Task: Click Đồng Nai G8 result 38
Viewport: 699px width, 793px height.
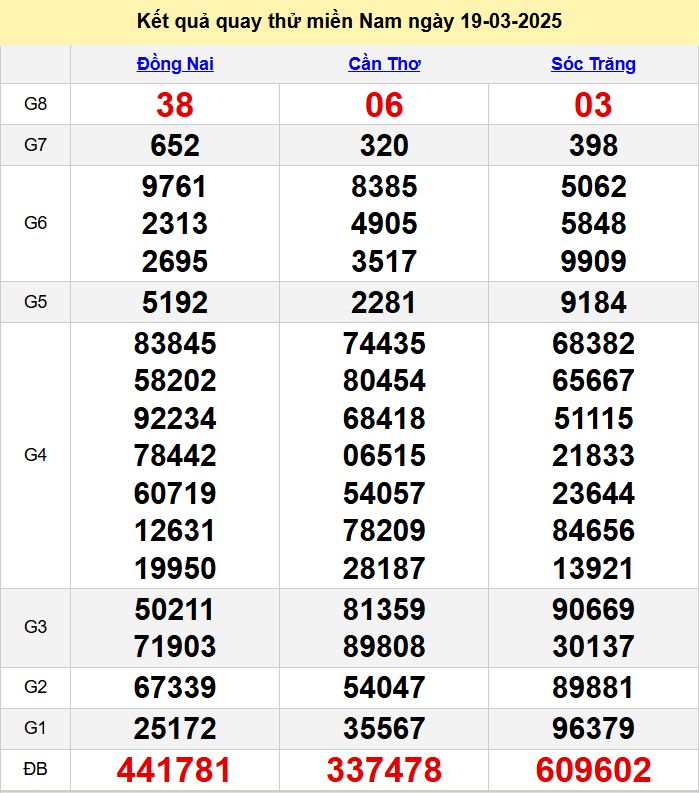Action: (x=175, y=105)
